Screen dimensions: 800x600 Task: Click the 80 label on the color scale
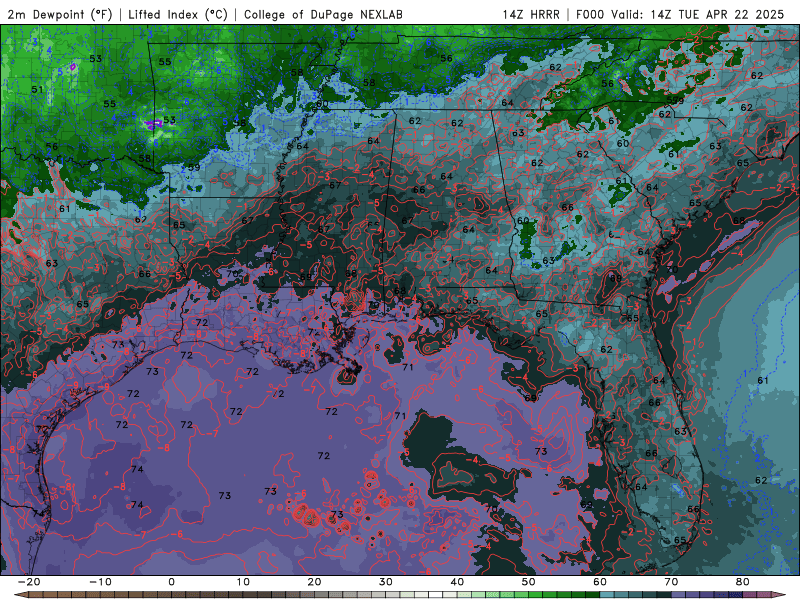(743, 582)
